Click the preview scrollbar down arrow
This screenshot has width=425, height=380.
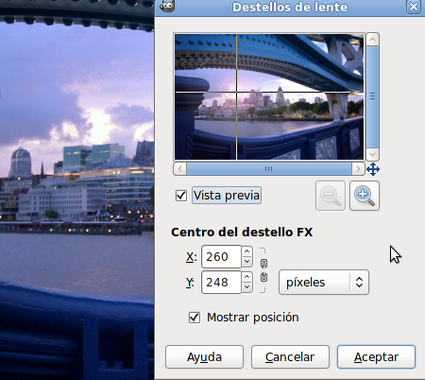point(372,154)
